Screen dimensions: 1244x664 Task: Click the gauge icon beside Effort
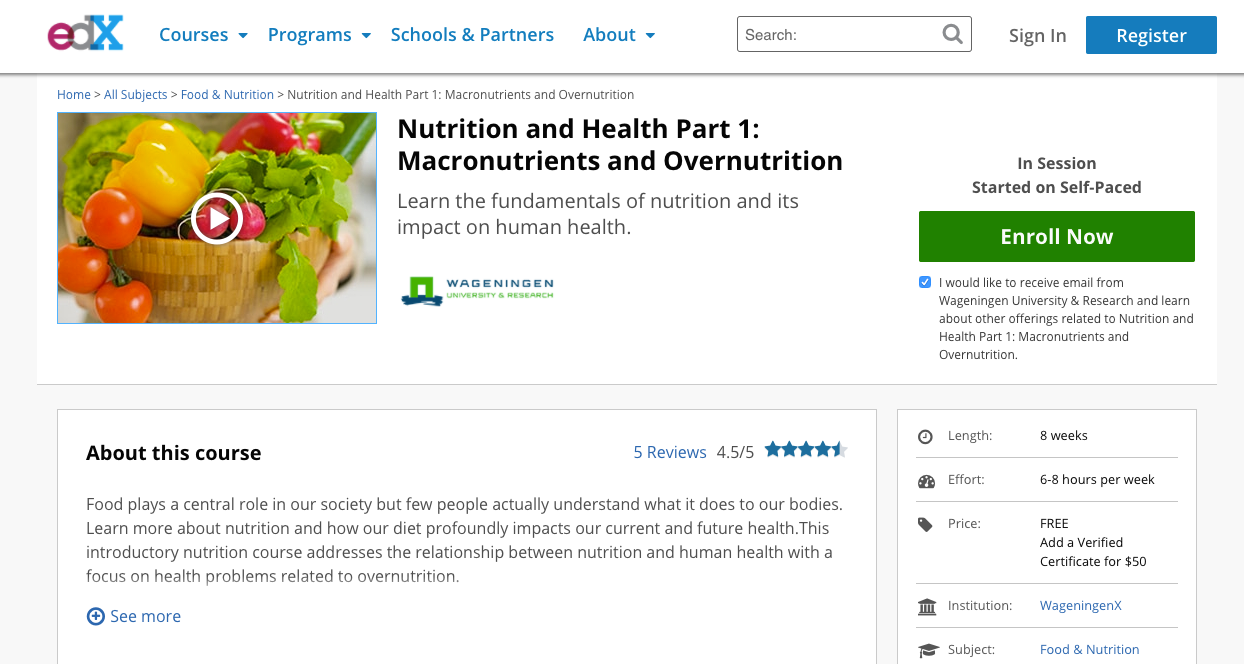tap(926, 481)
